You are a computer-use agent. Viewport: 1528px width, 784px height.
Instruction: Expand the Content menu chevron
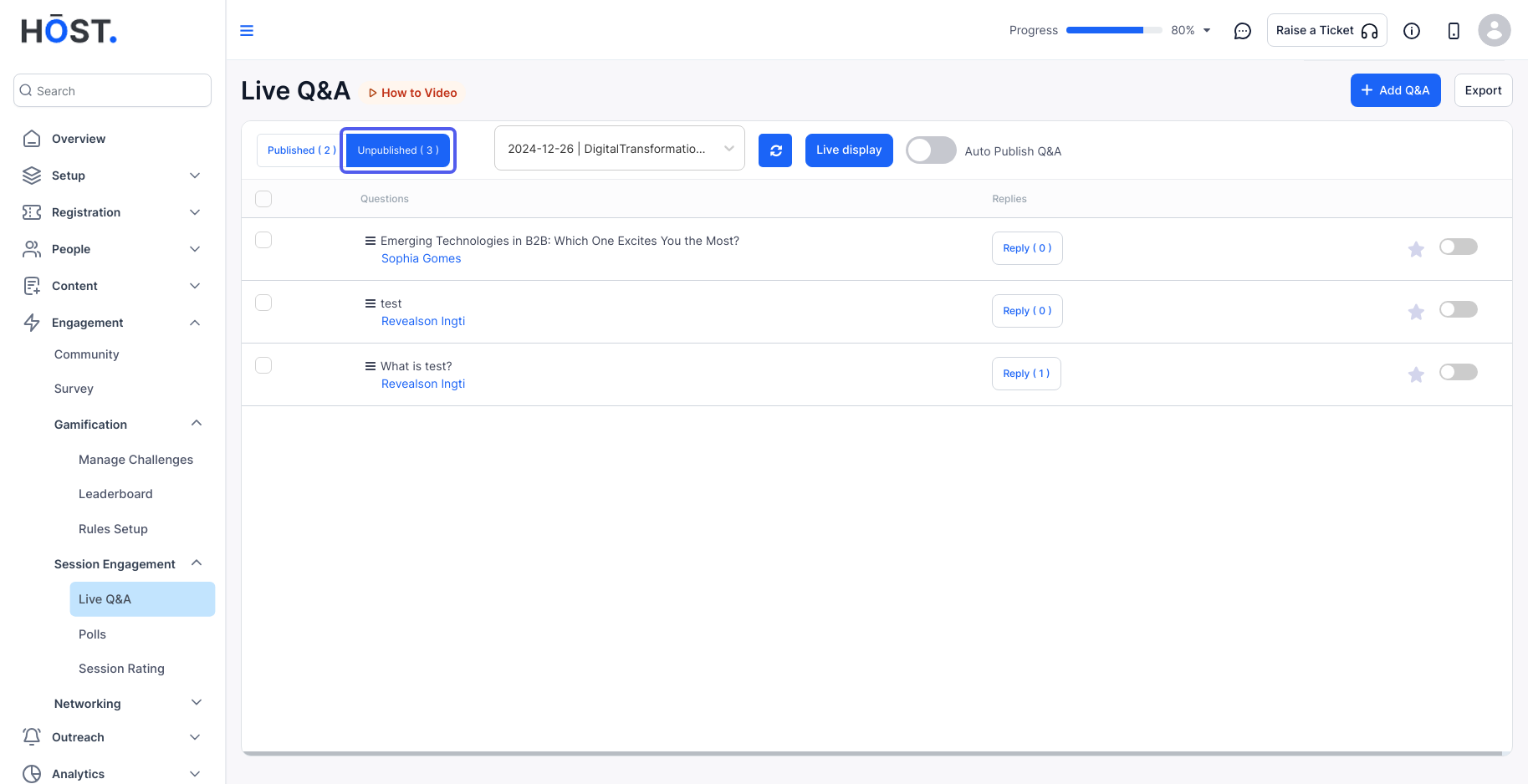[x=195, y=286]
